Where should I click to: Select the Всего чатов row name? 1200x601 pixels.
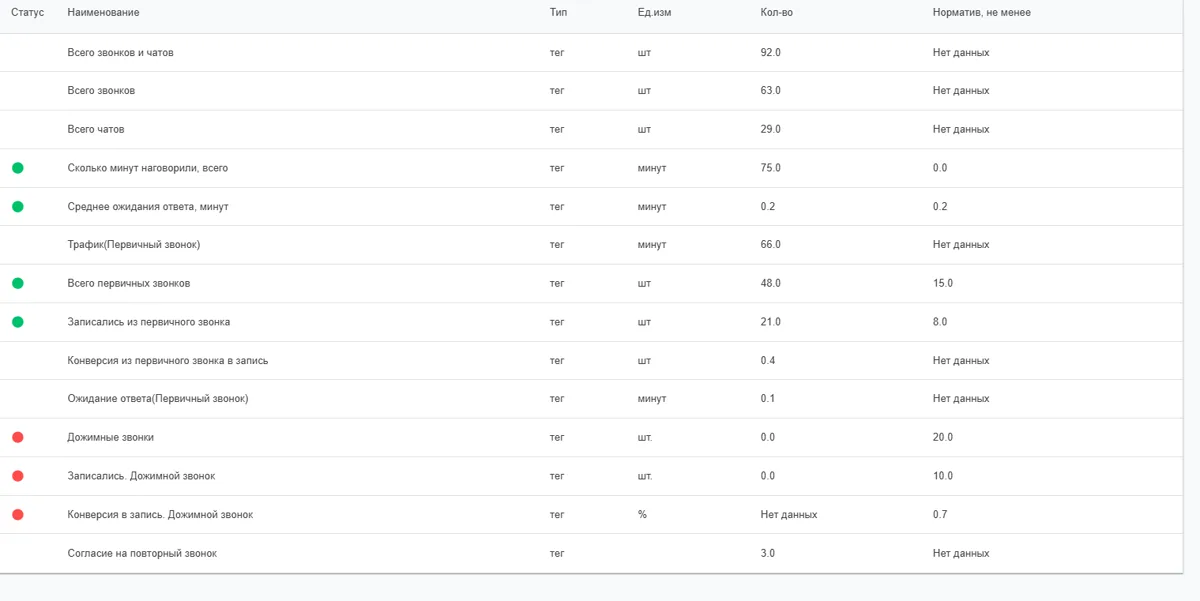click(96, 129)
